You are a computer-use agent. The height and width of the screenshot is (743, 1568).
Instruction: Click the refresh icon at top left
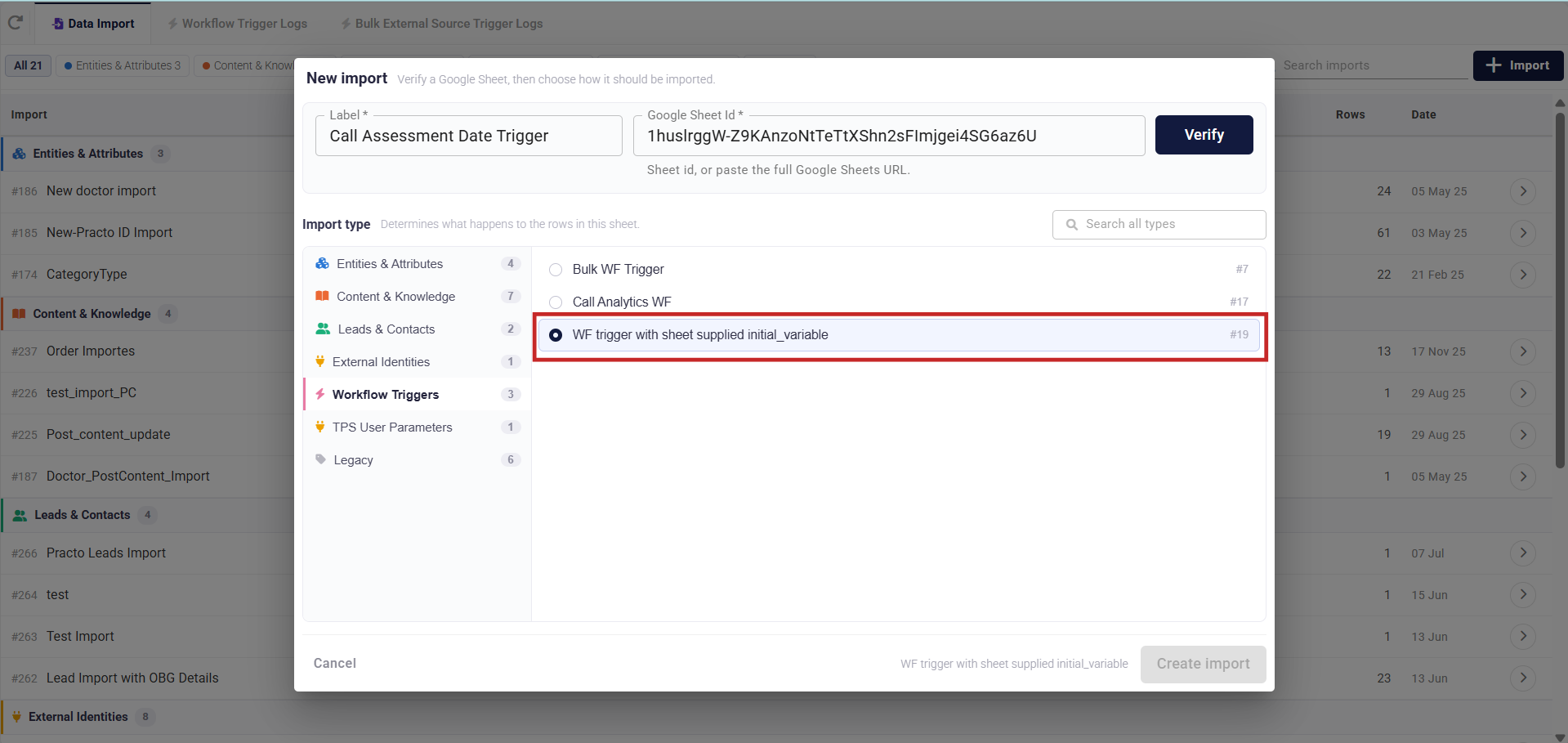click(x=15, y=23)
